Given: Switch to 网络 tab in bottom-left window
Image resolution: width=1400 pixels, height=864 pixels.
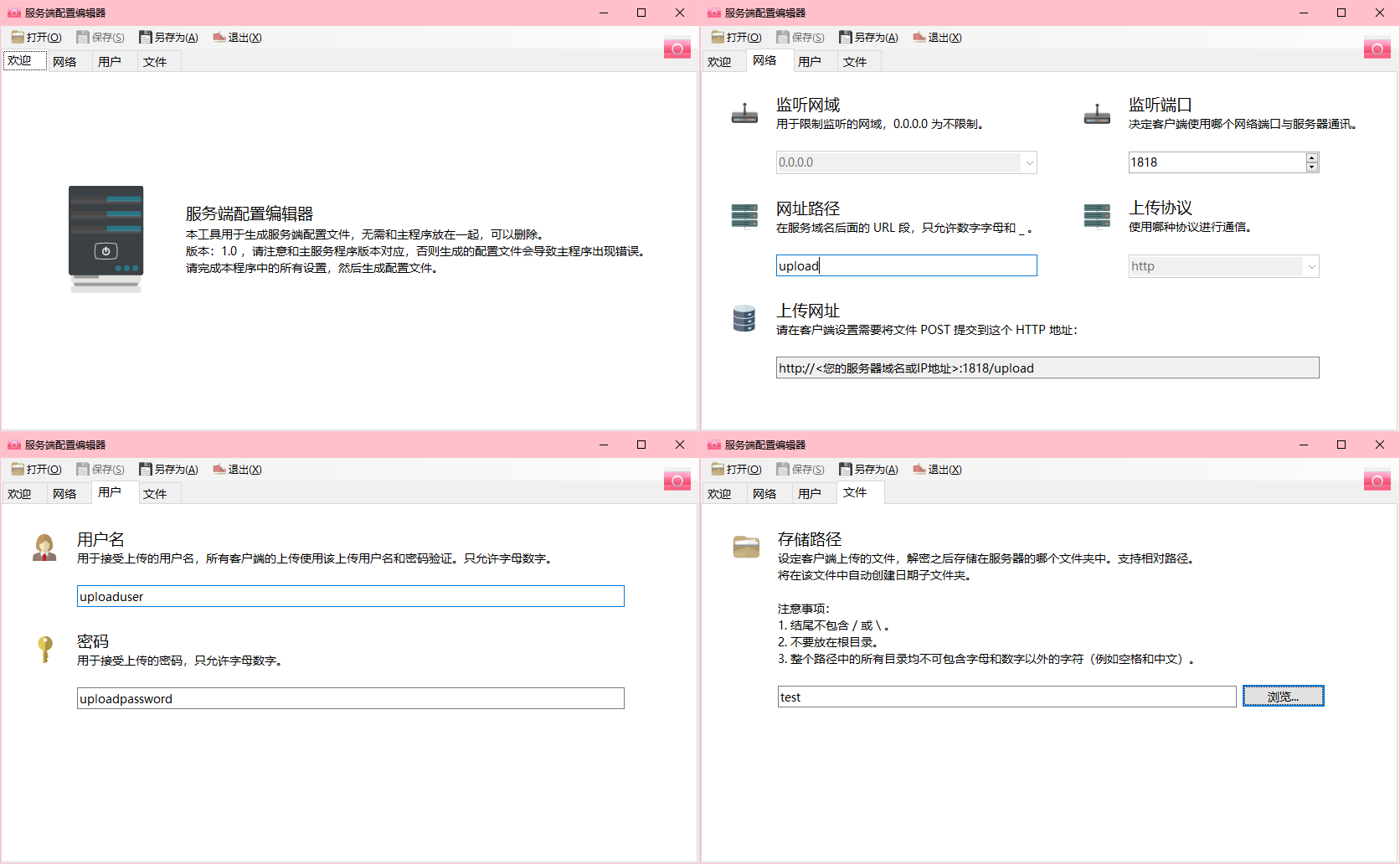Looking at the screenshot, I should tap(69, 494).
